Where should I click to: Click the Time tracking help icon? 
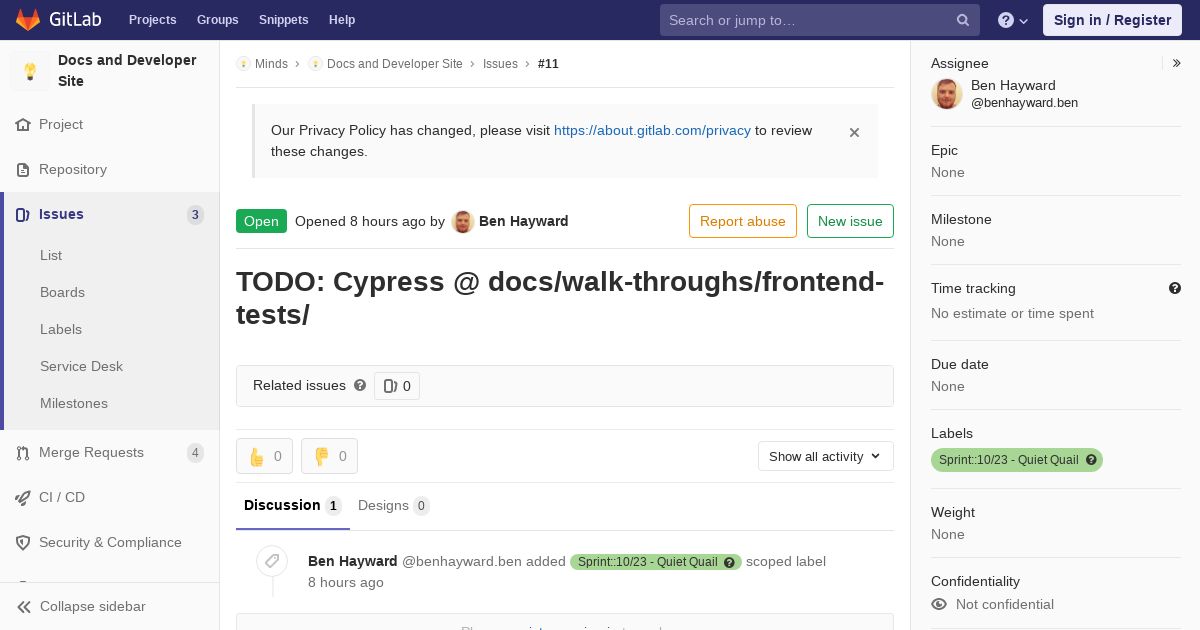tap(1175, 288)
